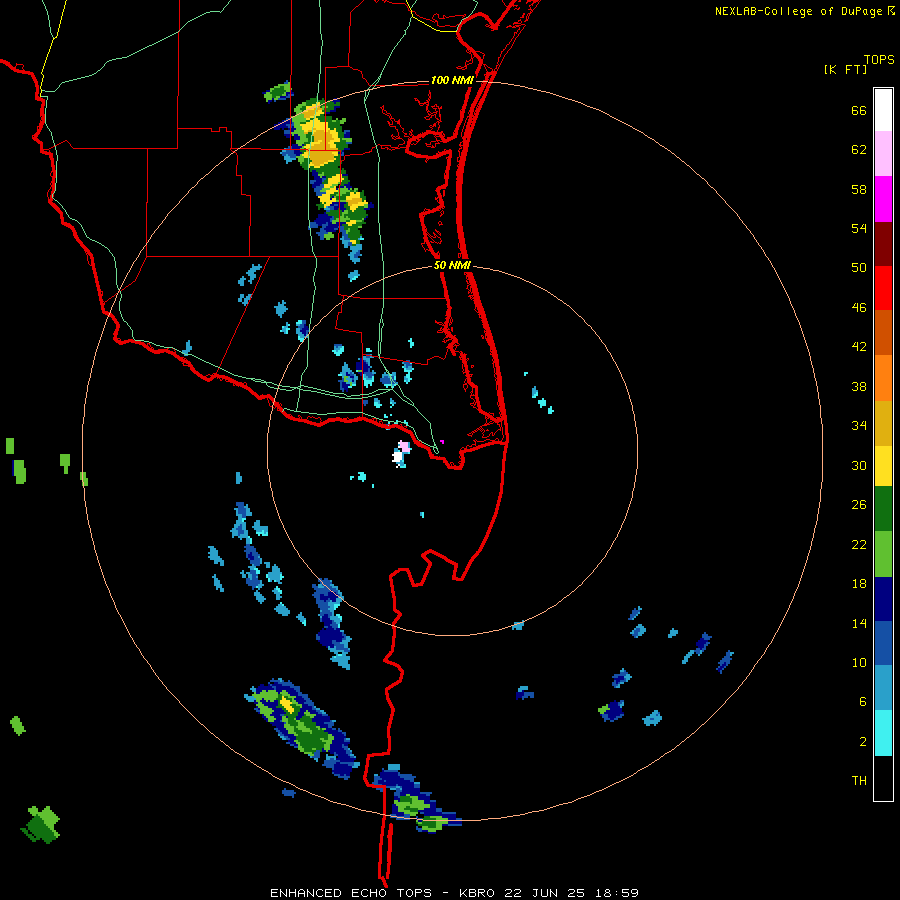
Task: Click the legend value 26
Action: pos(859,505)
